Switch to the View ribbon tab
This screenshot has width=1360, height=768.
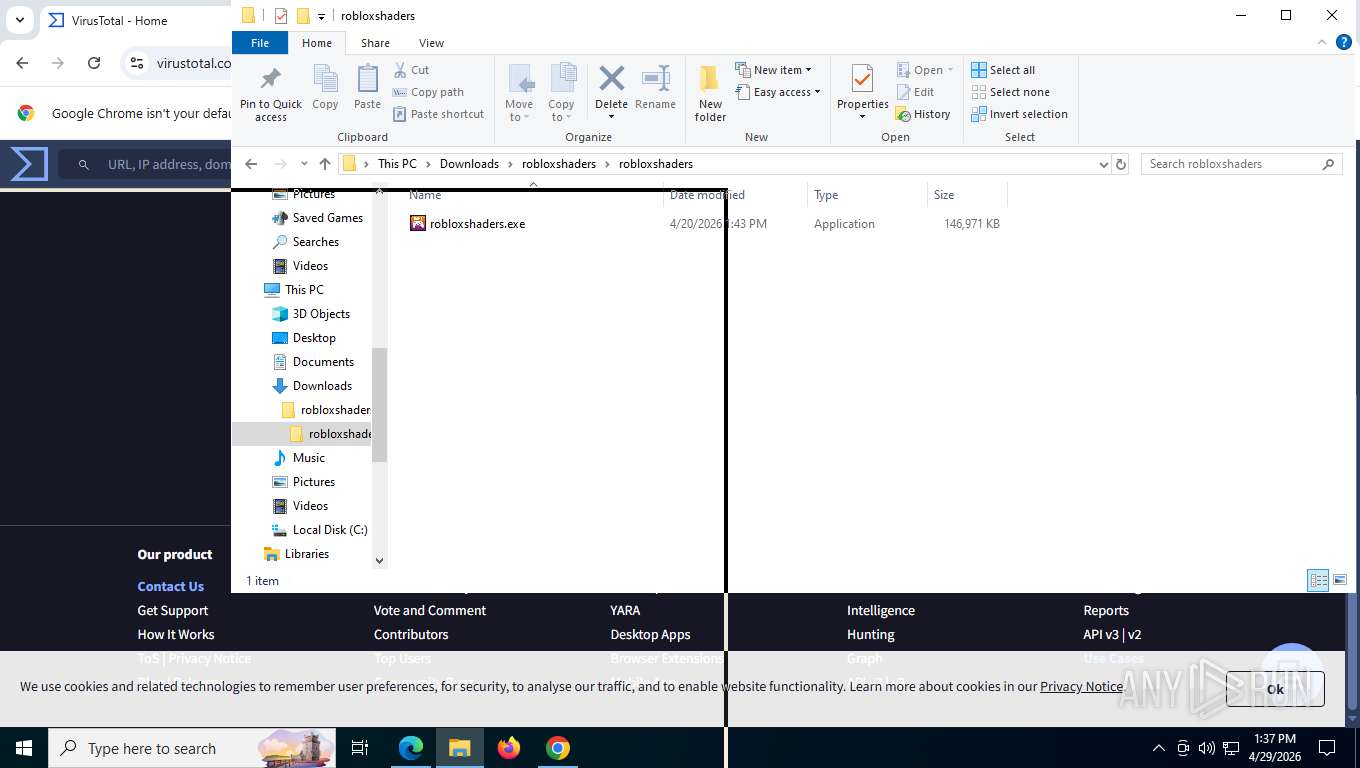[431, 43]
